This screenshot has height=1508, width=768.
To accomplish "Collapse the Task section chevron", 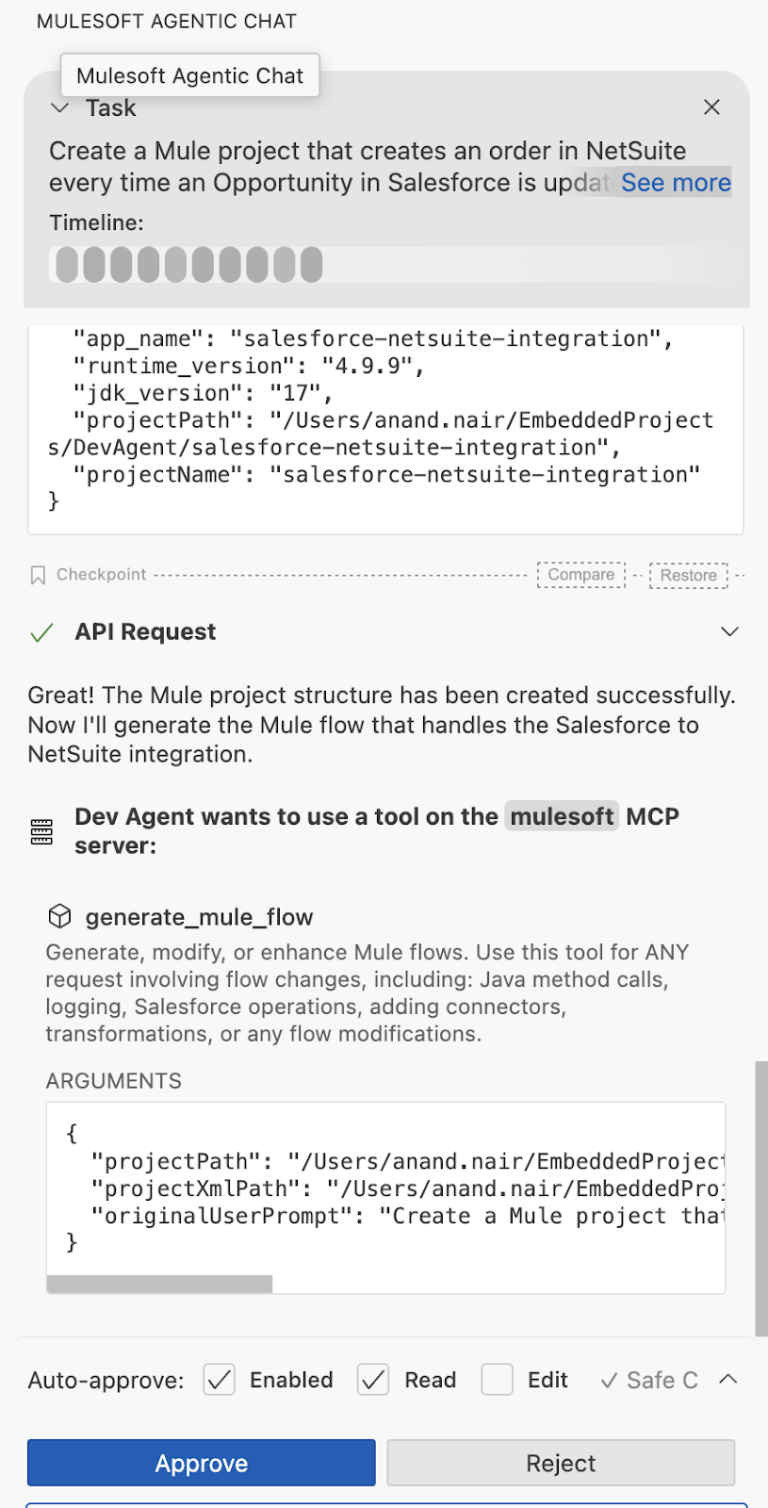I will click(59, 107).
